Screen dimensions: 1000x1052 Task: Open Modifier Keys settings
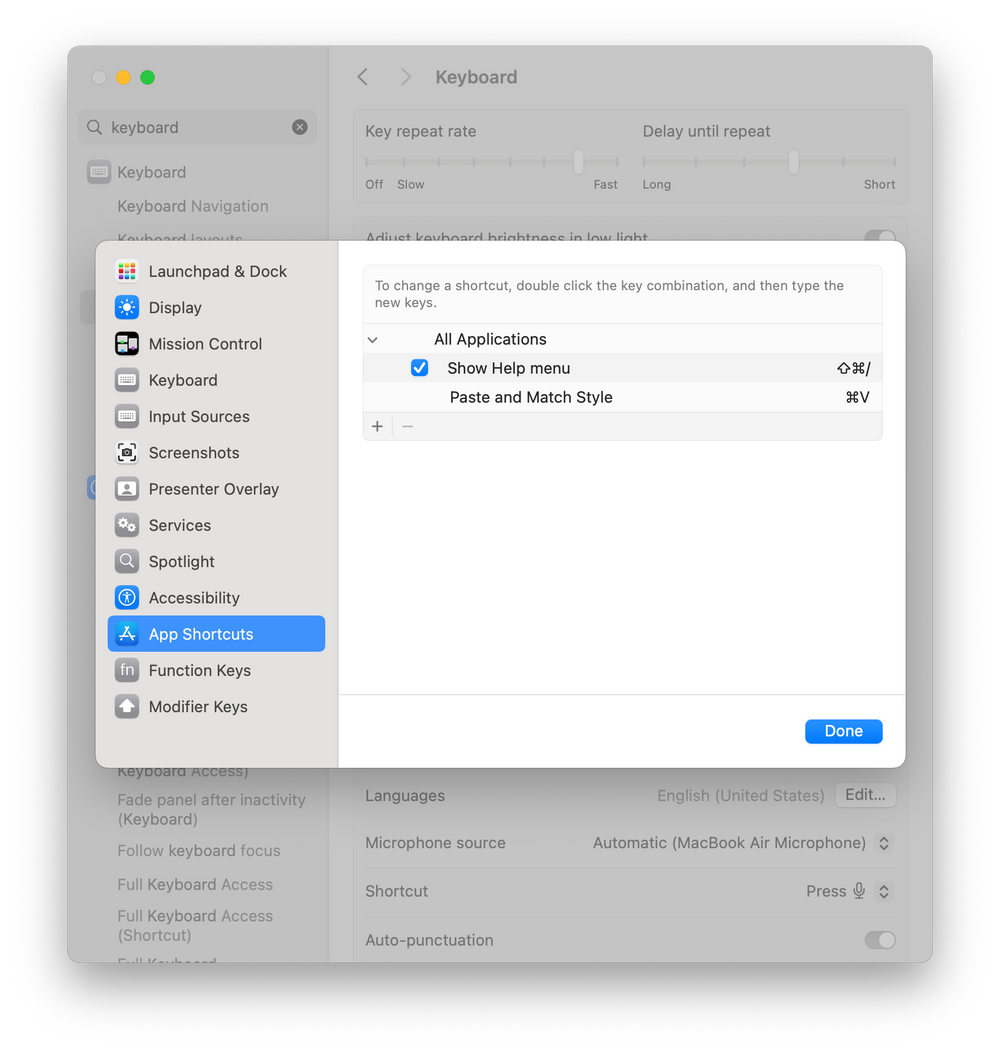pos(216,706)
